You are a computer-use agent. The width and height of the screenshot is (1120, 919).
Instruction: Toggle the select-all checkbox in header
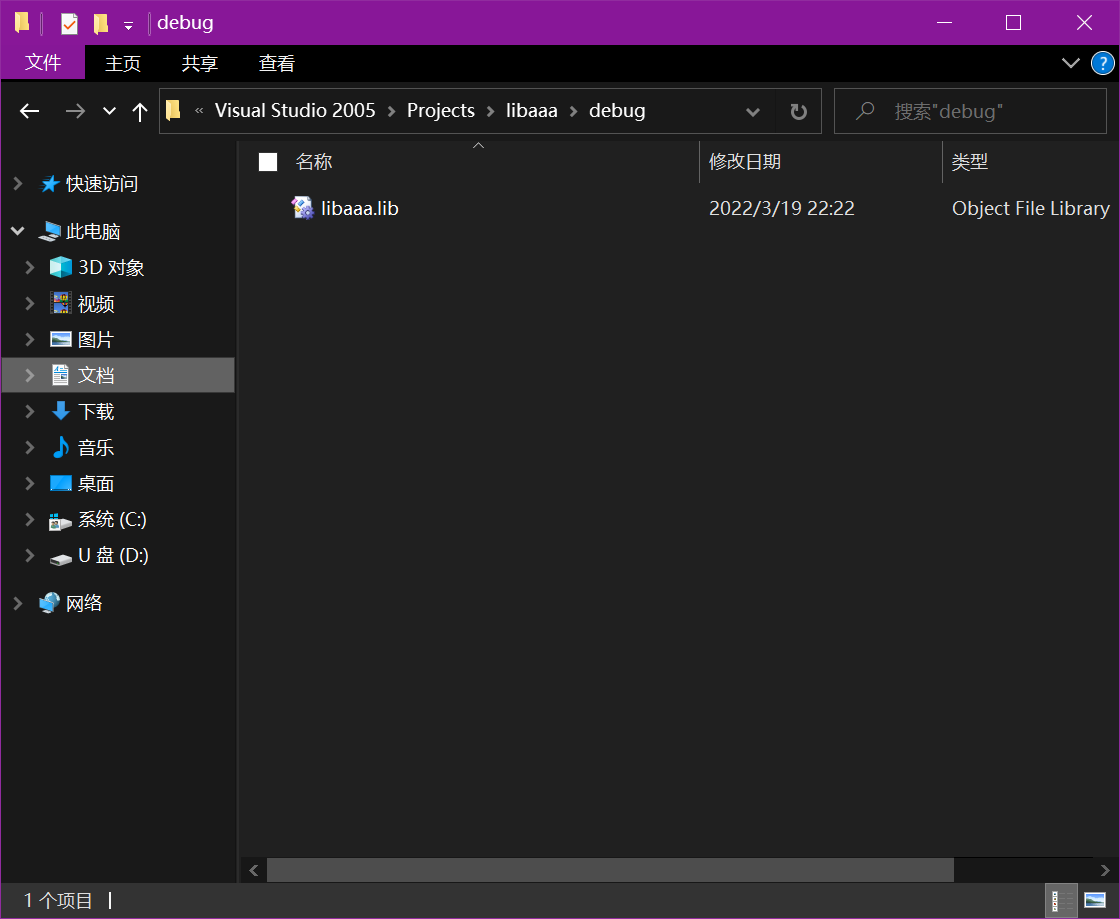tap(268, 162)
